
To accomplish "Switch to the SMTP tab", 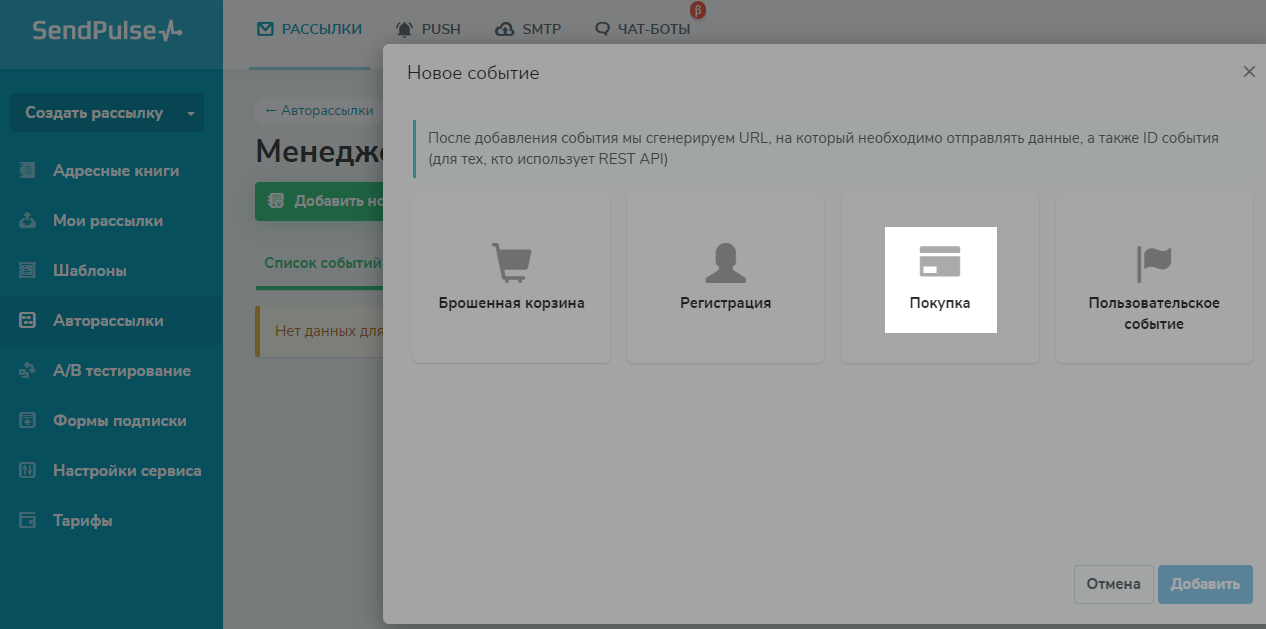I will point(528,29).
